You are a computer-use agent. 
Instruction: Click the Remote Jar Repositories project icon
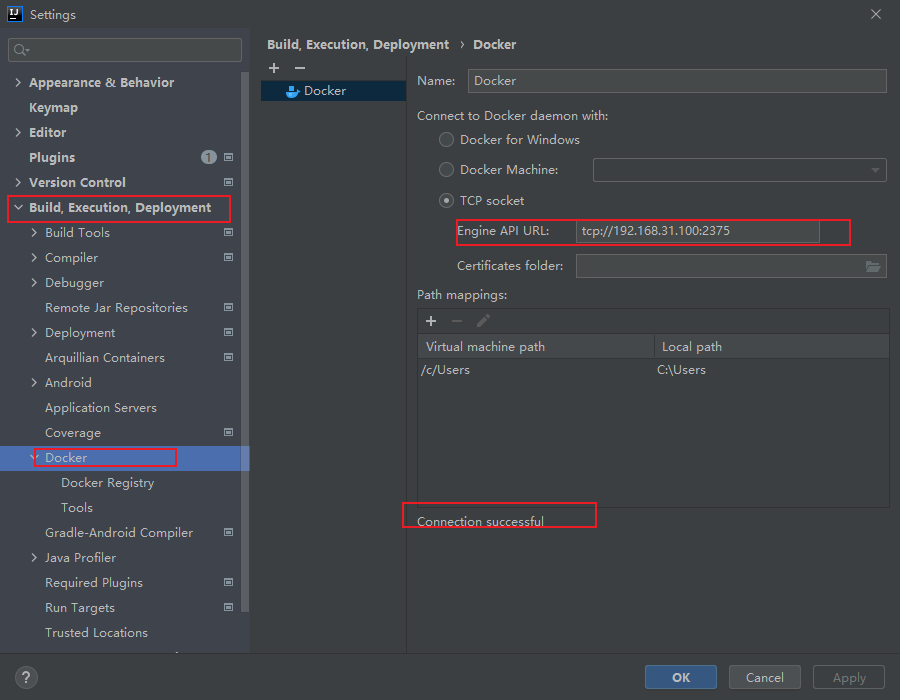(228, 308)
